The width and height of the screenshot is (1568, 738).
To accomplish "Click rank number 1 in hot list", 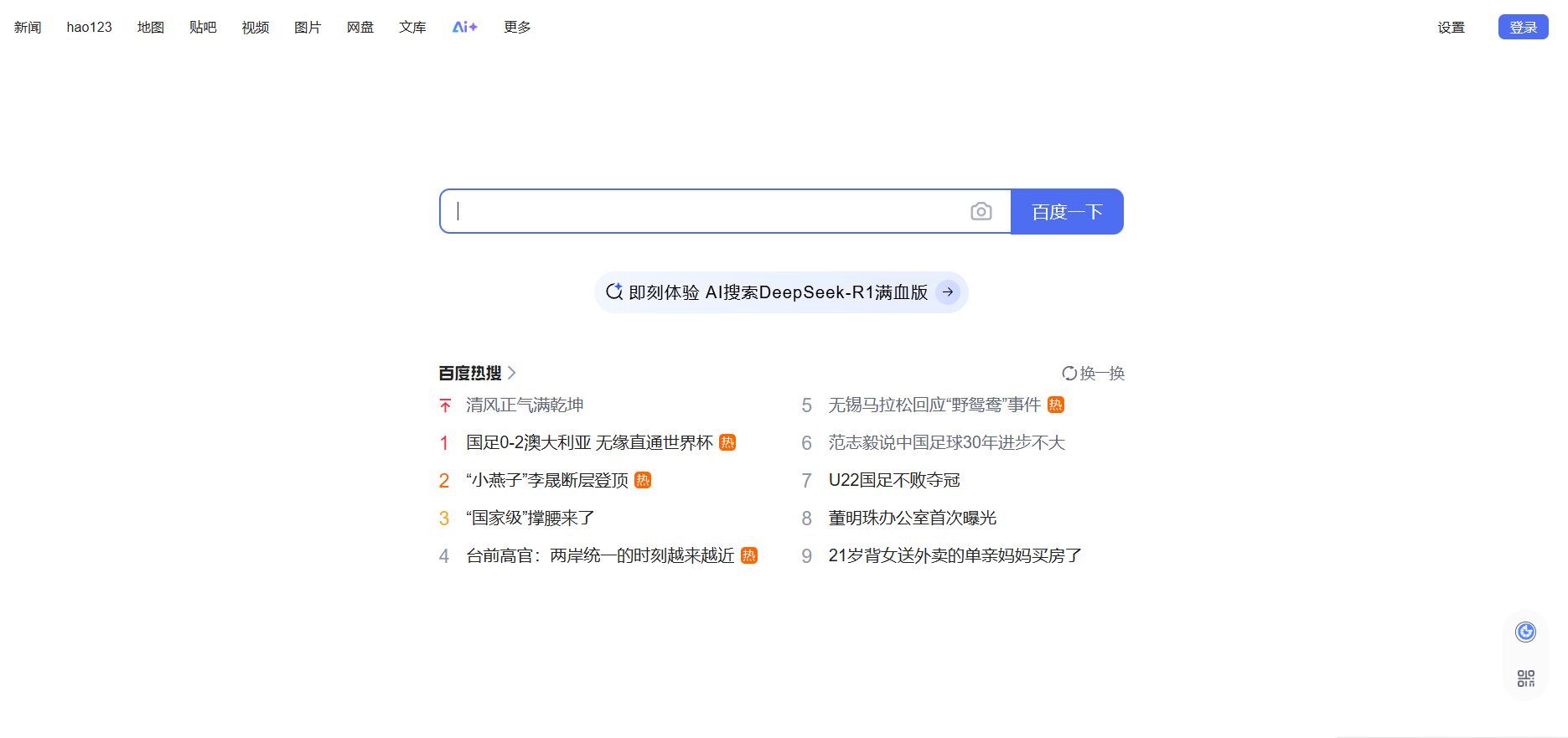I will (444, 443).
